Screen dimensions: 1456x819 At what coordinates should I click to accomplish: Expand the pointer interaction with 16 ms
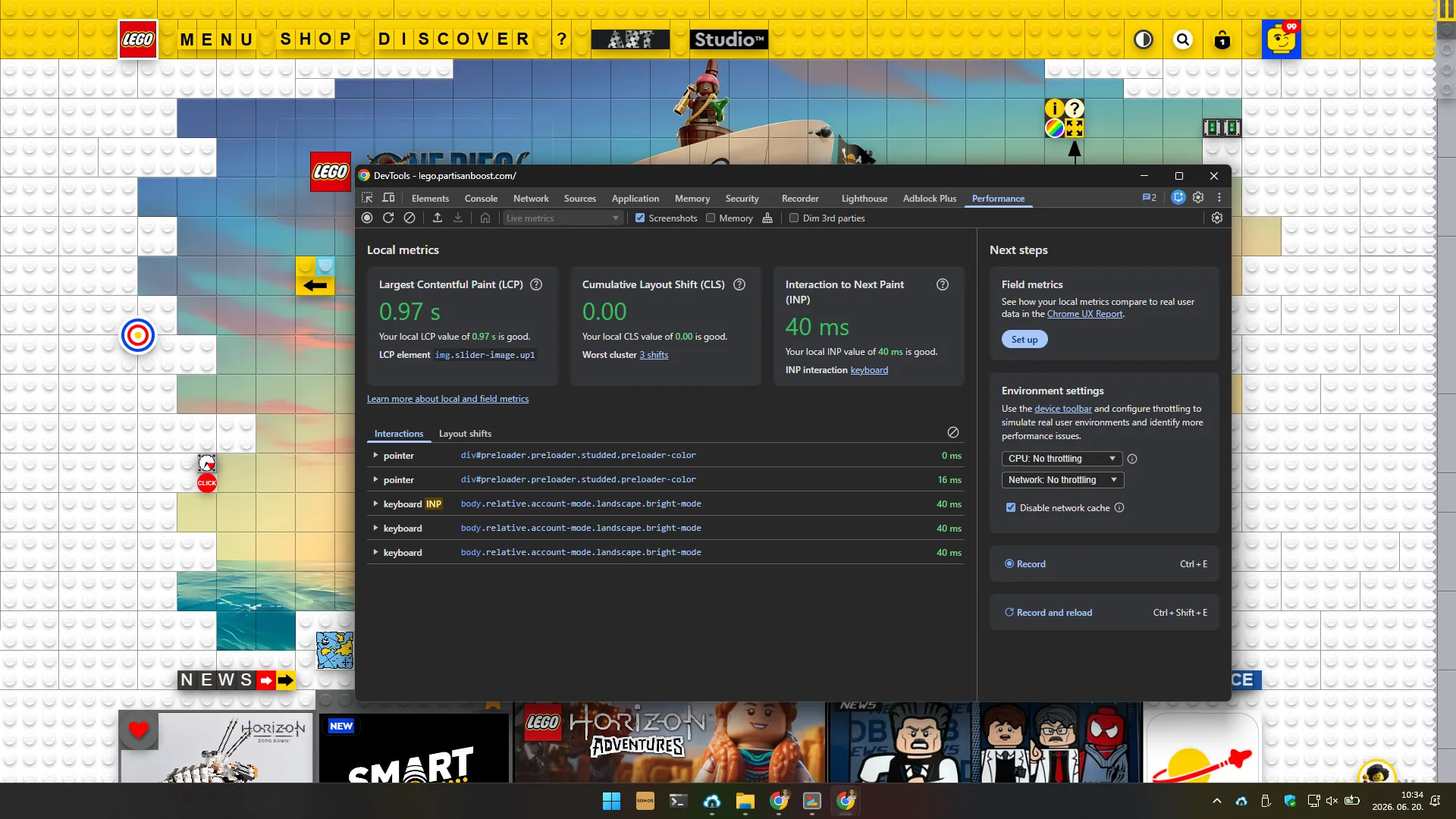(375, 479)
